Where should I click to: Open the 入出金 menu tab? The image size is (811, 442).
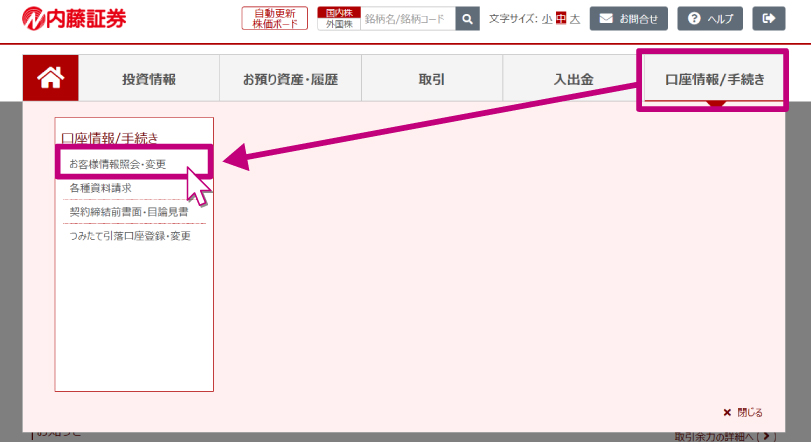(x=573, y=79)
